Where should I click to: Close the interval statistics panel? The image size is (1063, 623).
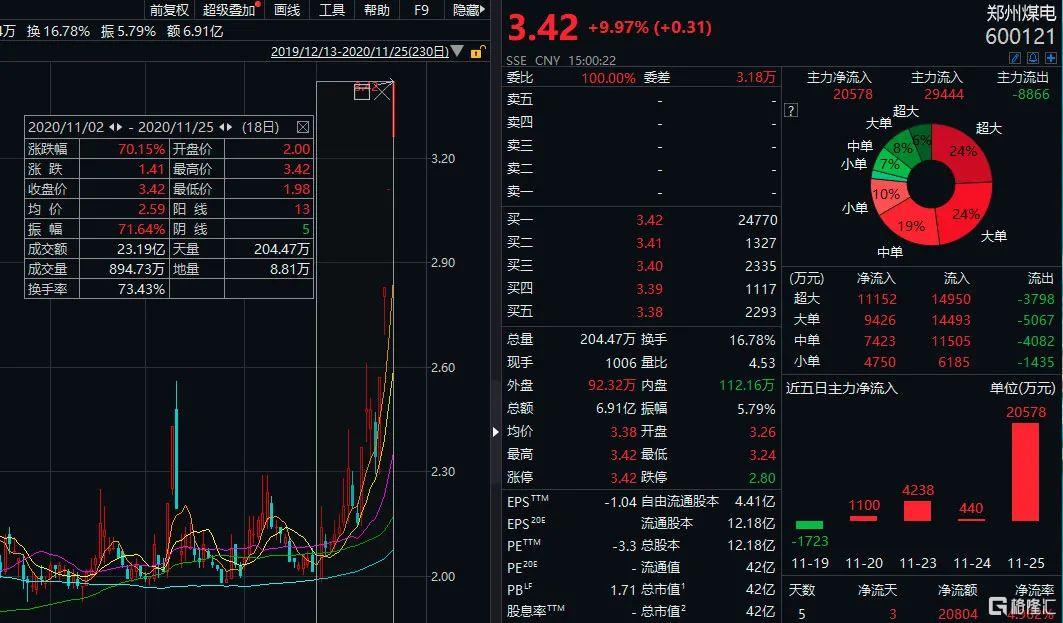[x=303, y=127]
